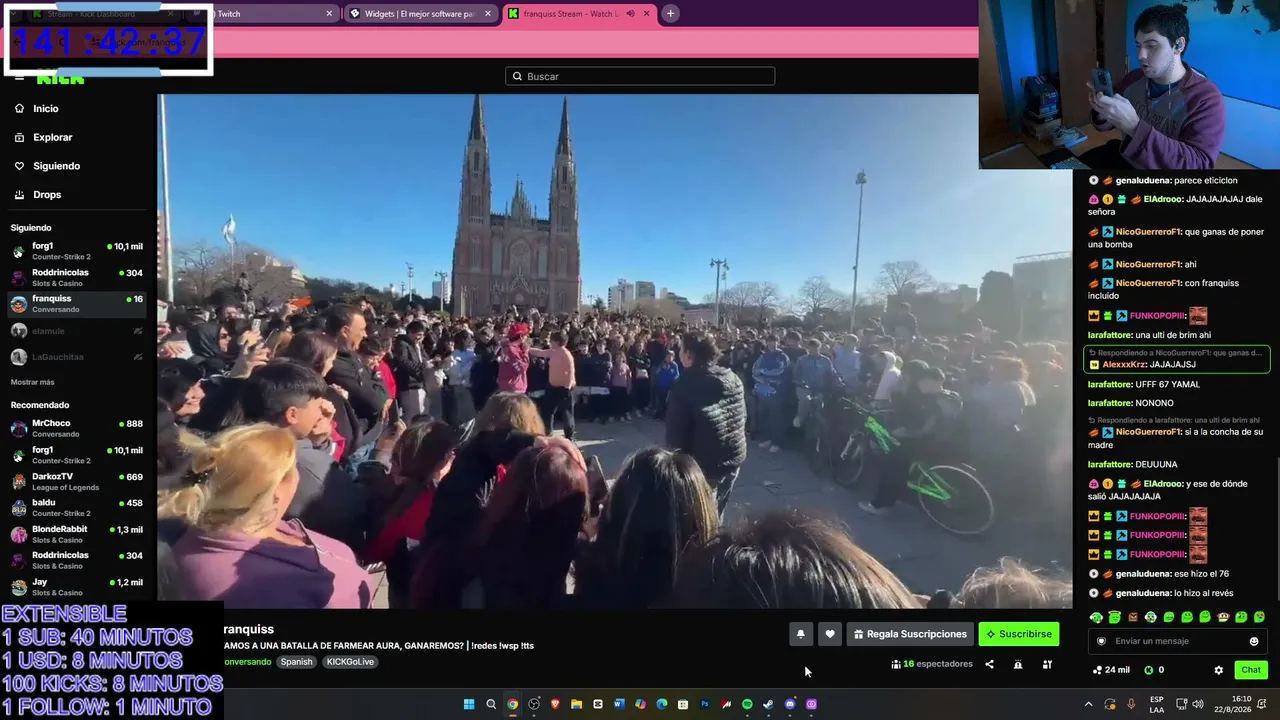
Task: Open recommended channel Jay
Action: click(78, 587)
